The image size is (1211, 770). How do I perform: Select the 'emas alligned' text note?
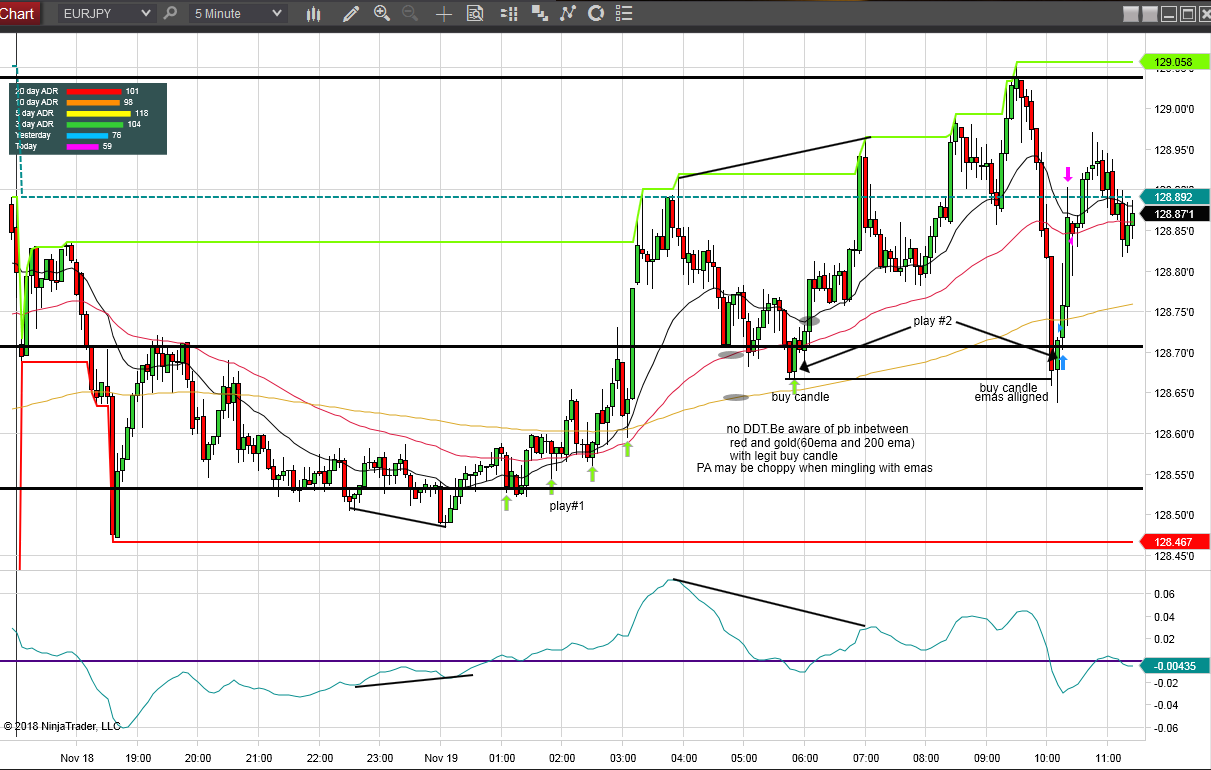click(x=1011, y=397)
